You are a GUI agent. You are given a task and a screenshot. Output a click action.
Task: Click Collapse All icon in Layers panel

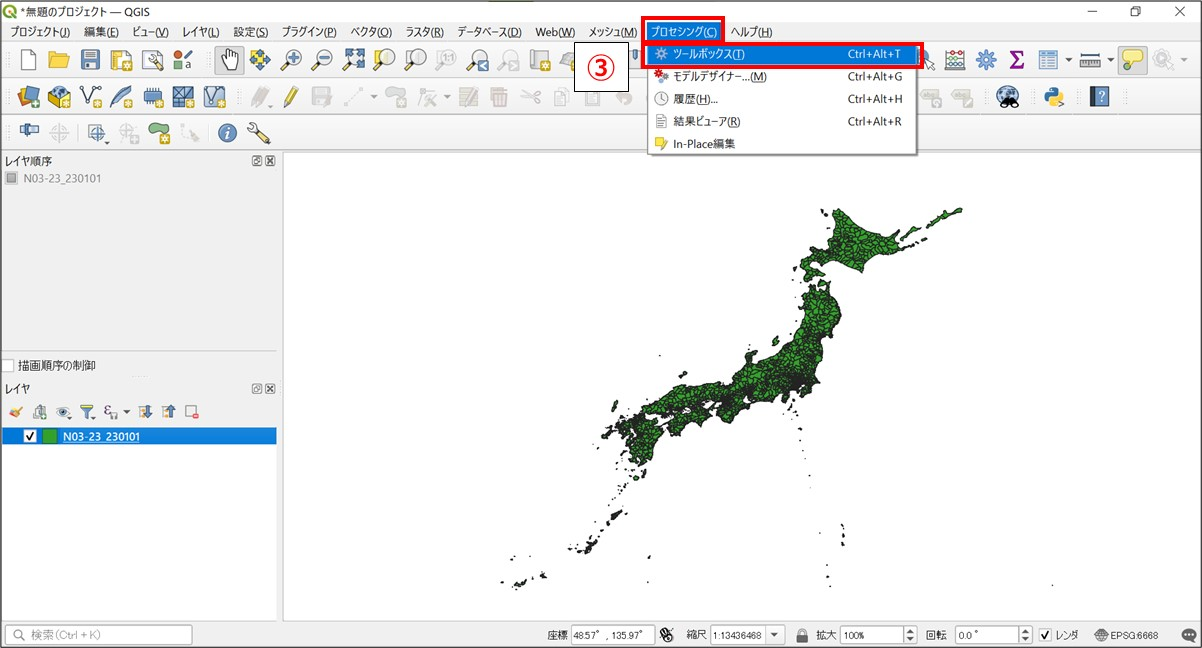(x=168, y=411)
